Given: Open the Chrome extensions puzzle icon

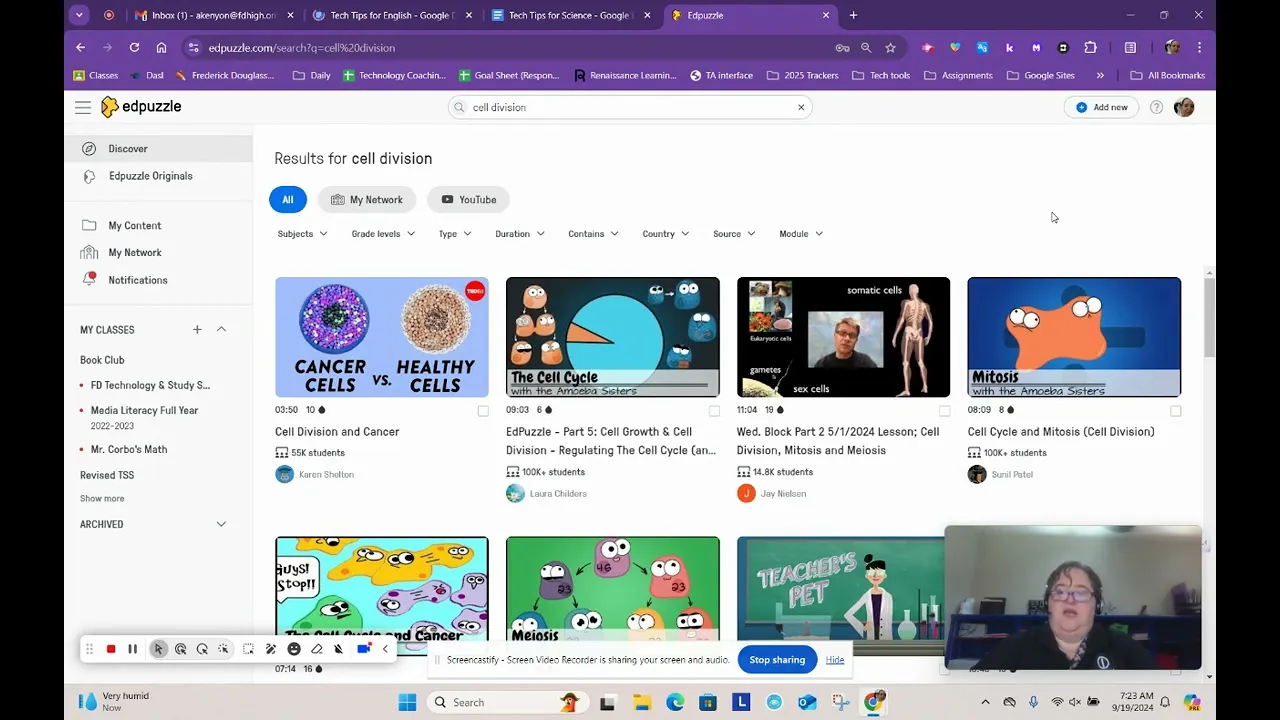Looking at the screenshot, I should coord(1090,47).
